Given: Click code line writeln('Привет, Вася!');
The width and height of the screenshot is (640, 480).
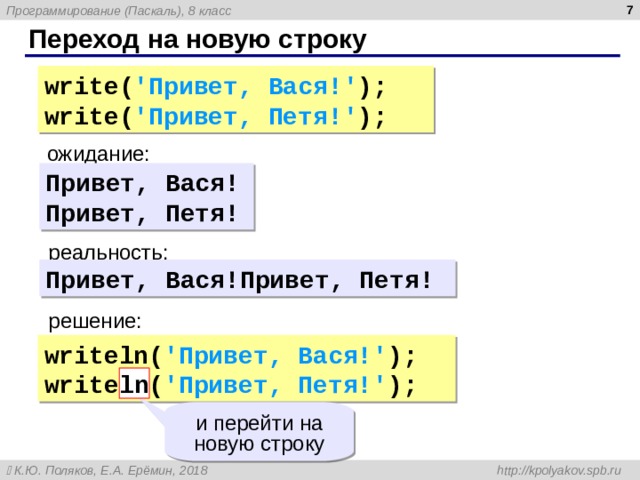Looking at the screenshot, I should 230,356.
